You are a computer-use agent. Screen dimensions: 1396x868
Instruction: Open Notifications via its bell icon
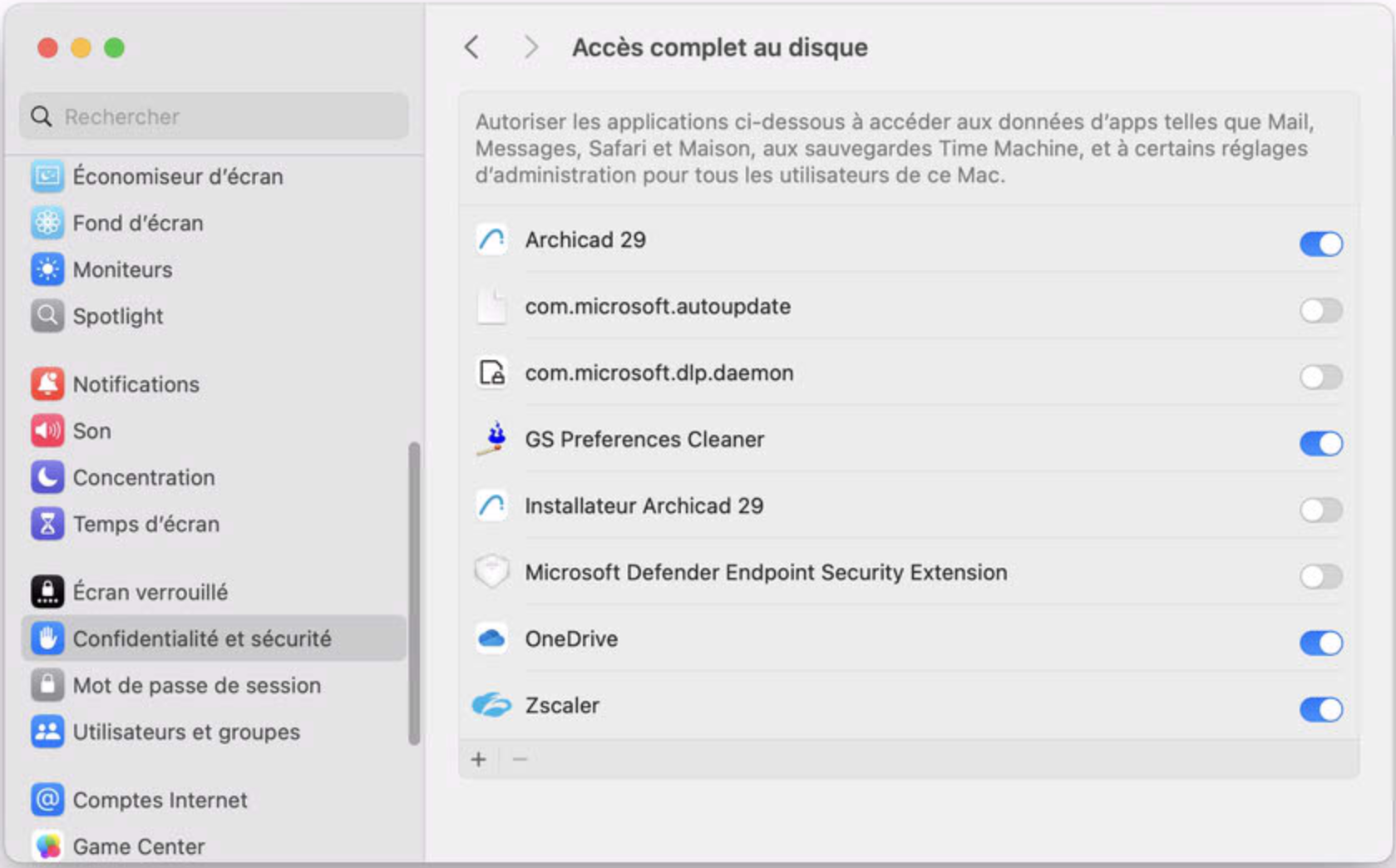(x=47, y=384)
